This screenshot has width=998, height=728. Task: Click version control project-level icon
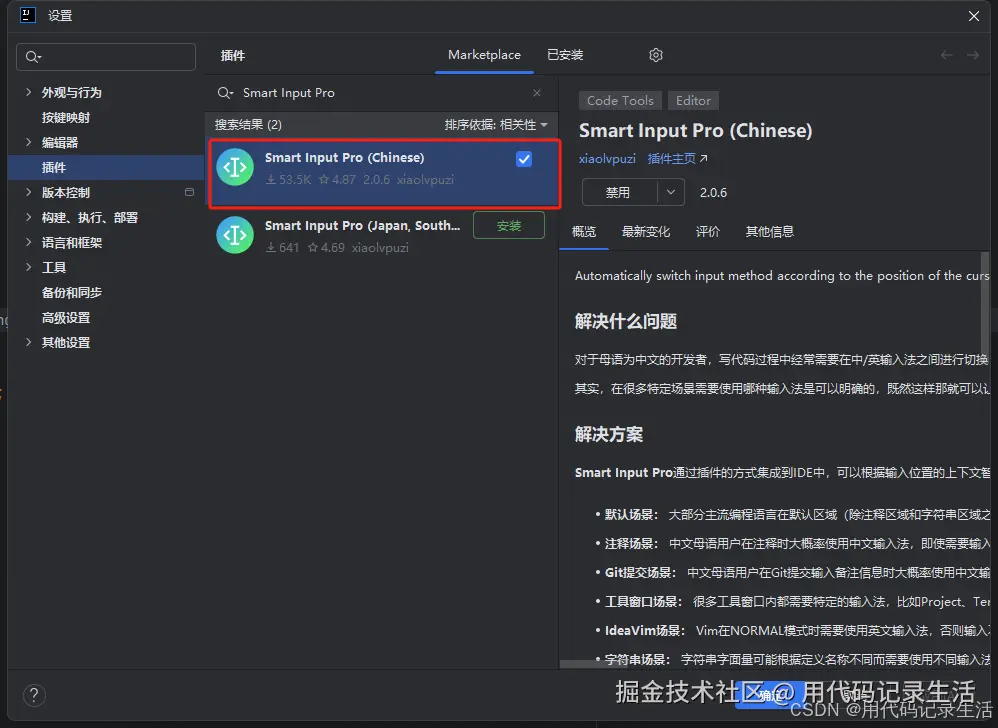point(189,192)
